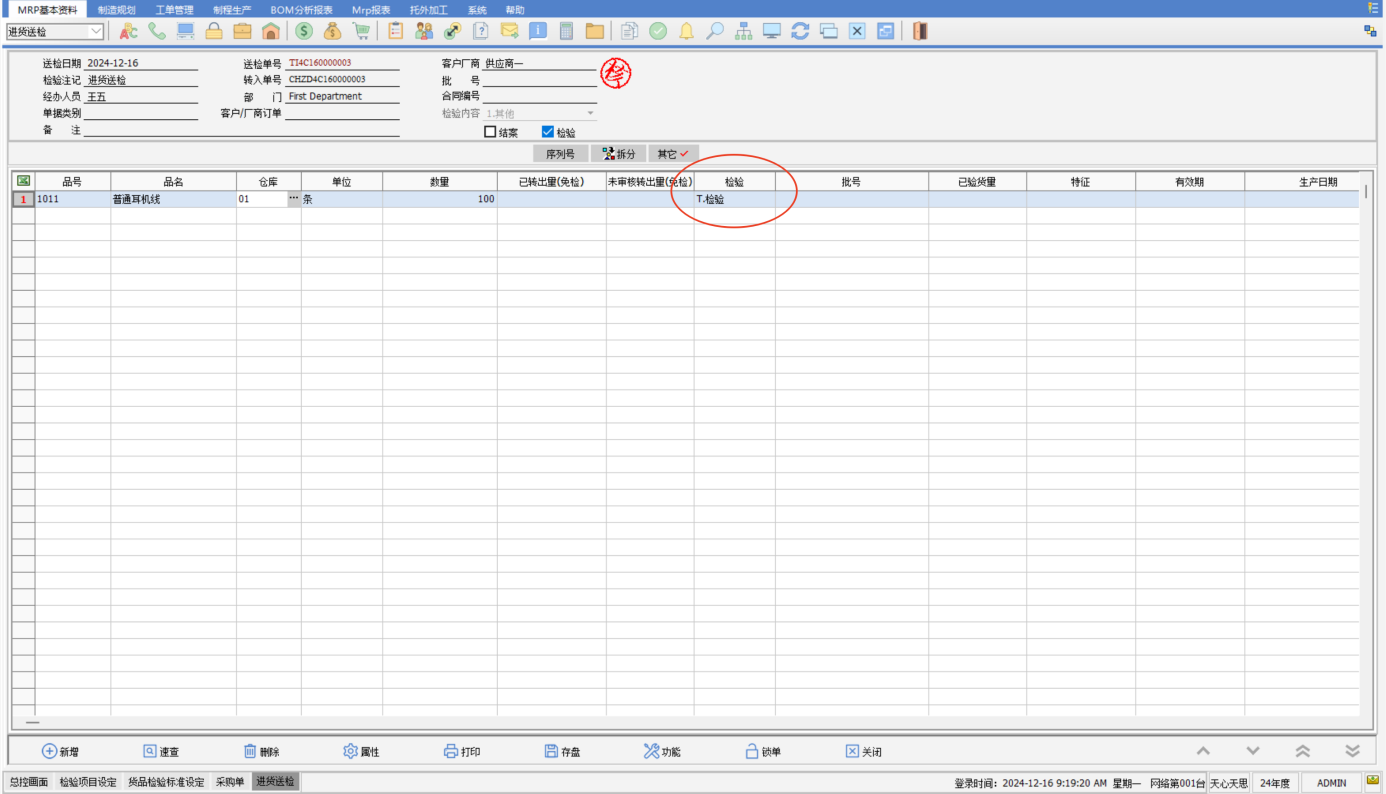This screenshot has height=794, width=1386.
Task: Click the green dollar coin icon
Action: [304, 31]
